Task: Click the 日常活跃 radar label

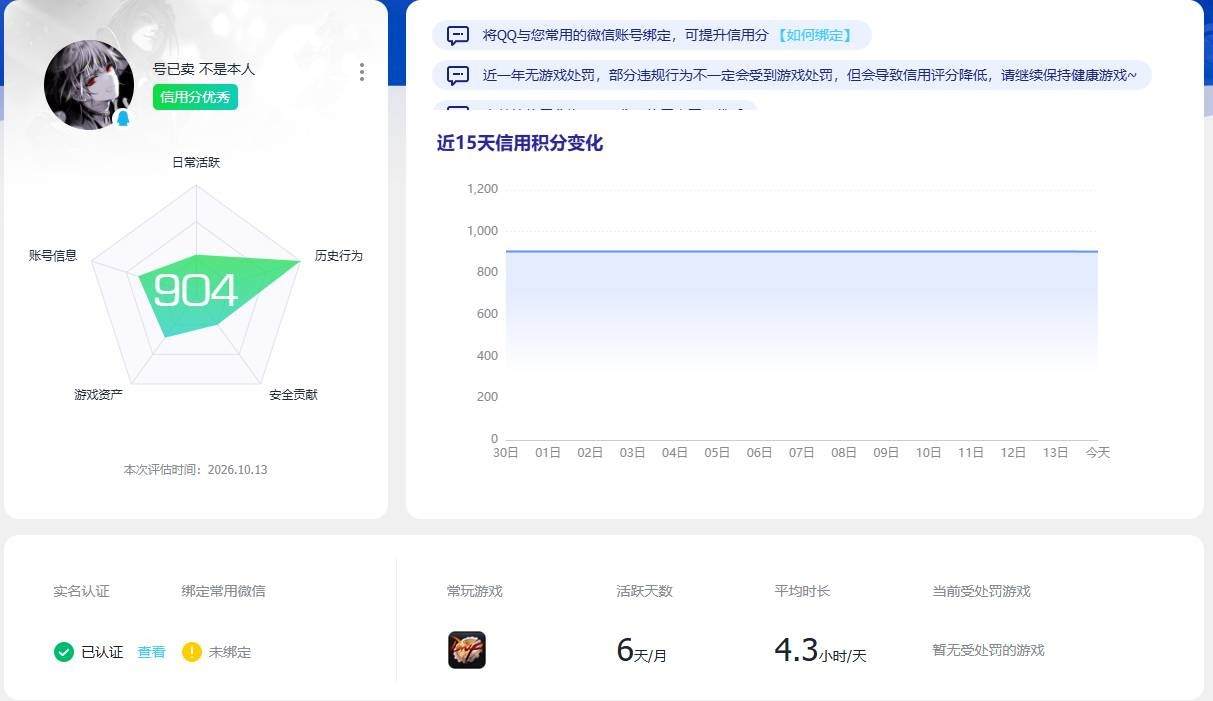Action: click(196, 162)
